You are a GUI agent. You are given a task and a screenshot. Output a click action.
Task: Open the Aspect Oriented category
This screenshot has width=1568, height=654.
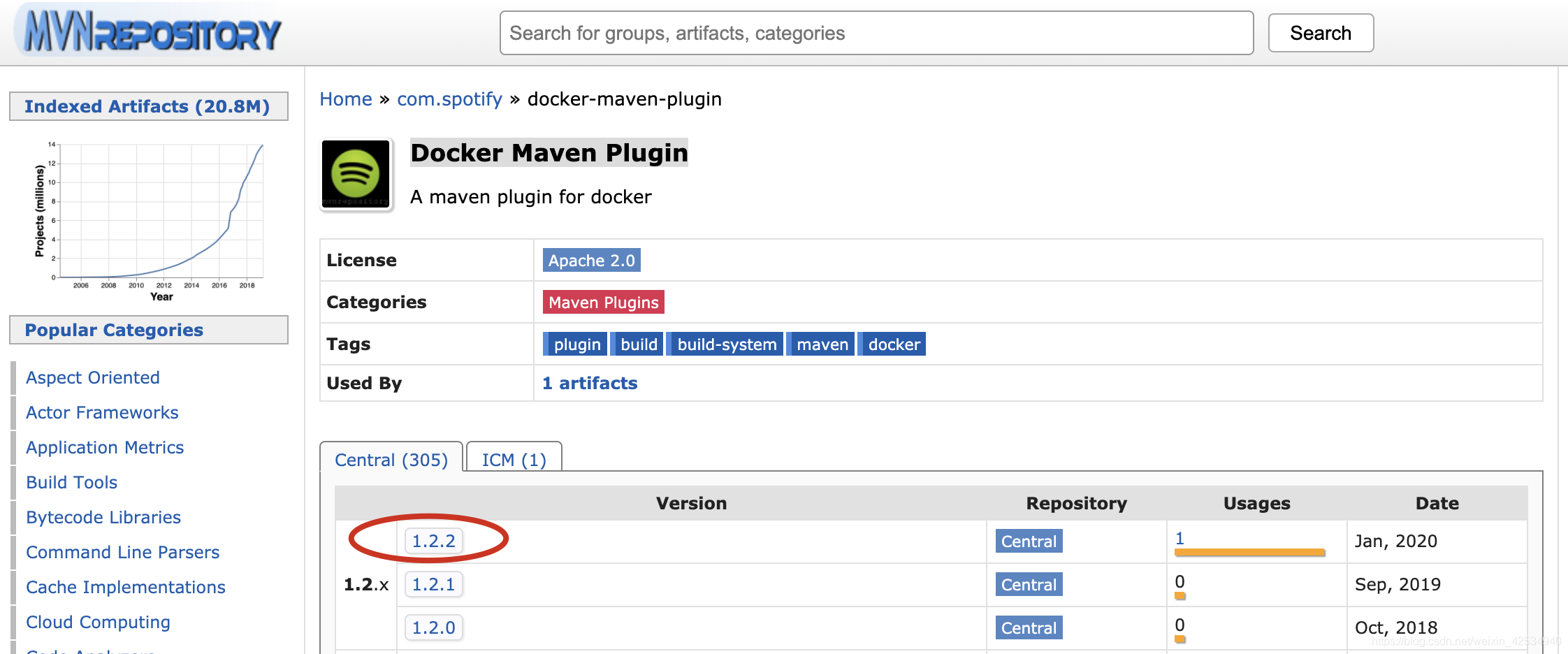coord(93,377)
